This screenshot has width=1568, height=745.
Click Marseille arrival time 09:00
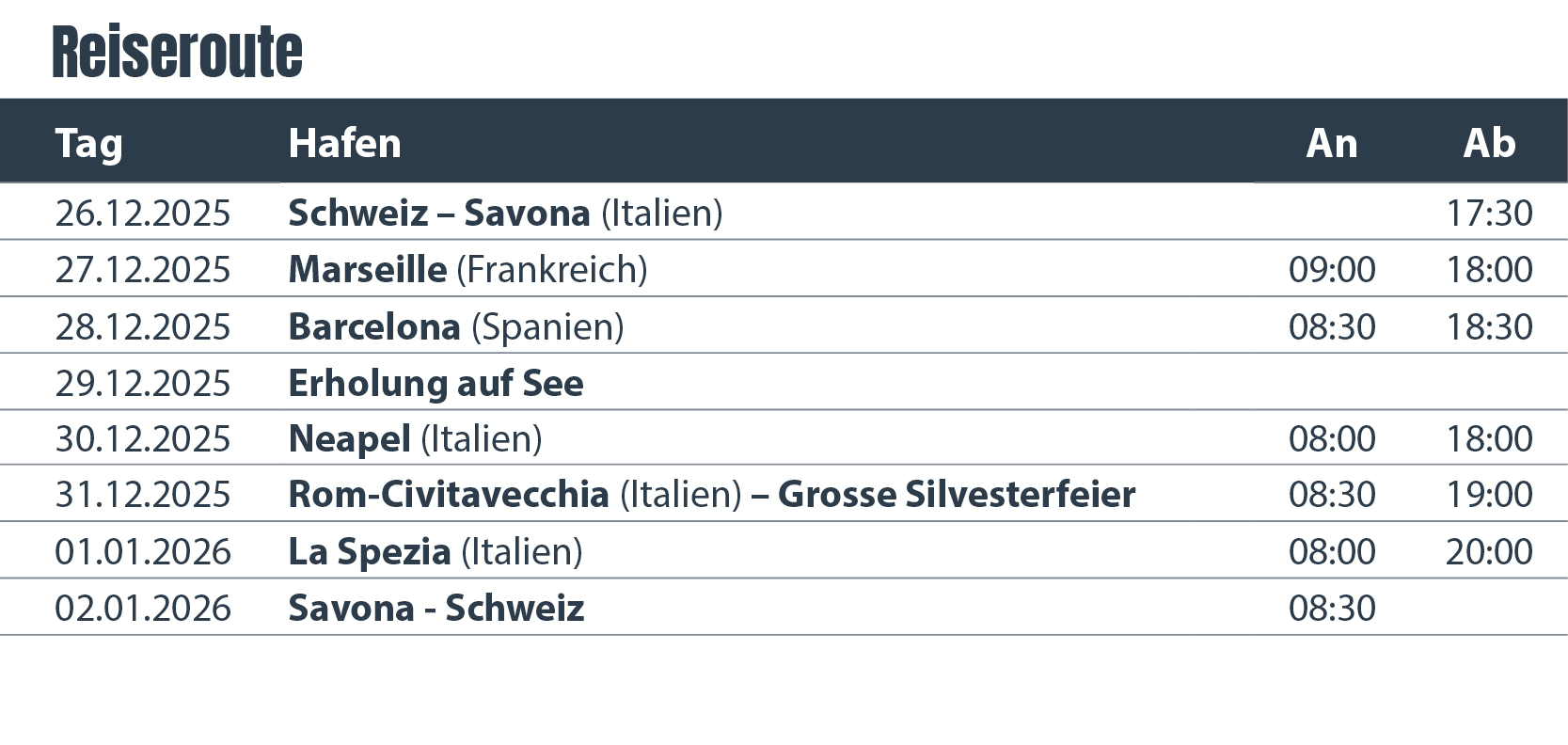click(x=1331, y=270)
